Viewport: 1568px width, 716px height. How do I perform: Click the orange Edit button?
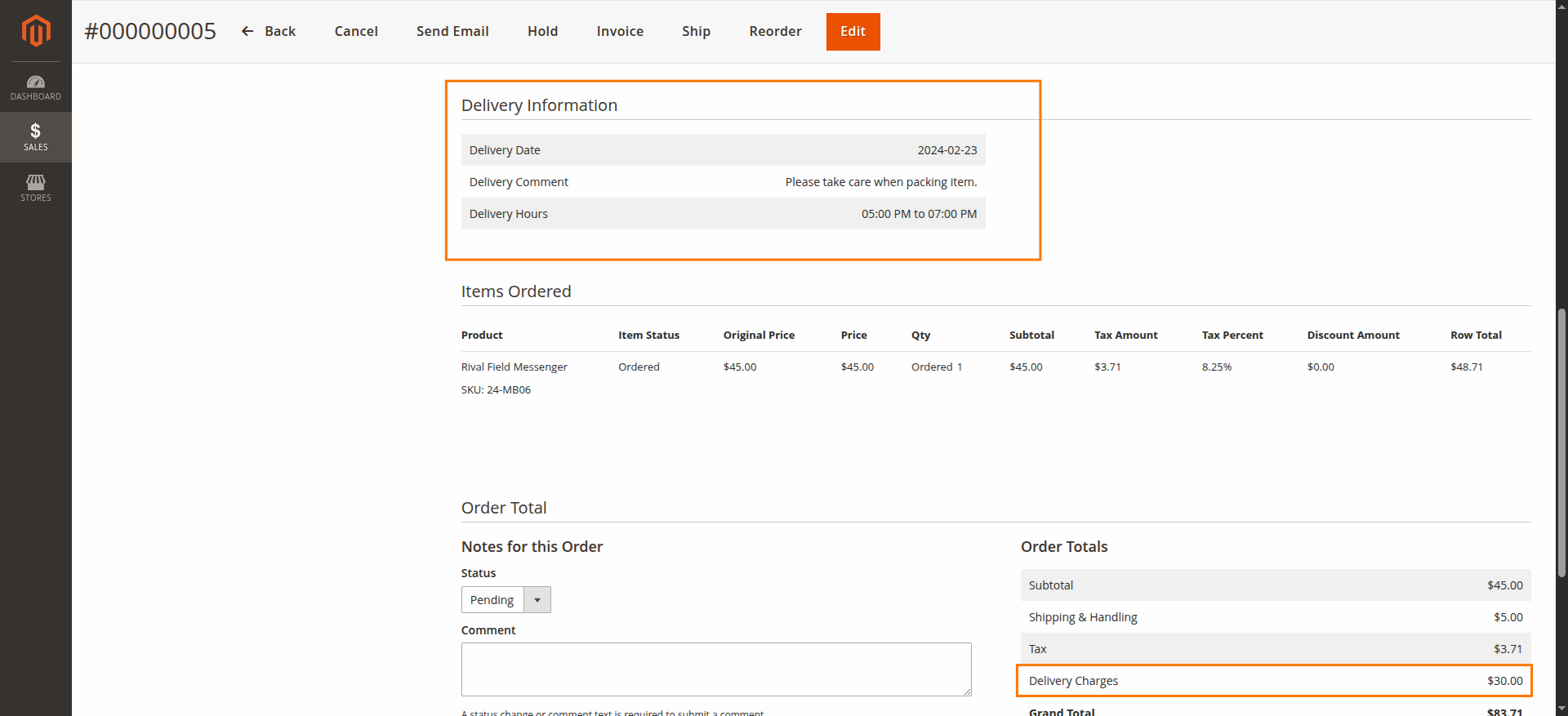click(x=853, y=32)
